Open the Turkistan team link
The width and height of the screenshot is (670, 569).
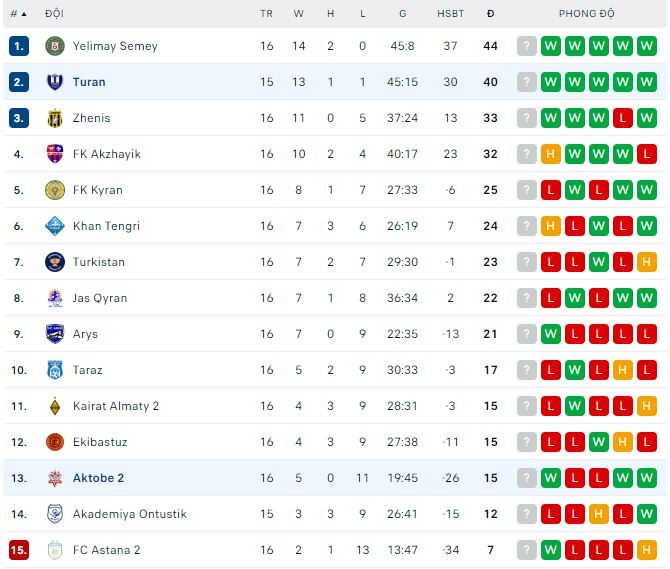[x=99, y=262]
